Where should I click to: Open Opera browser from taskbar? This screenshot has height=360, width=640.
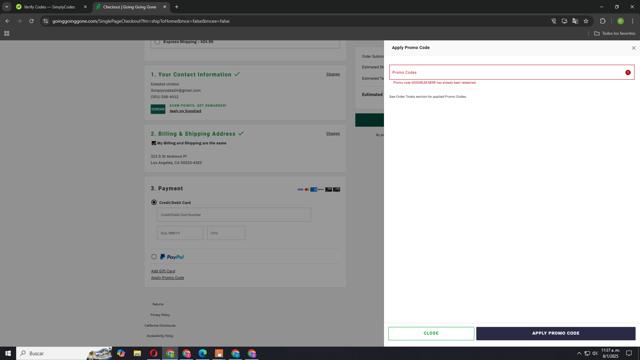(153, 353)
